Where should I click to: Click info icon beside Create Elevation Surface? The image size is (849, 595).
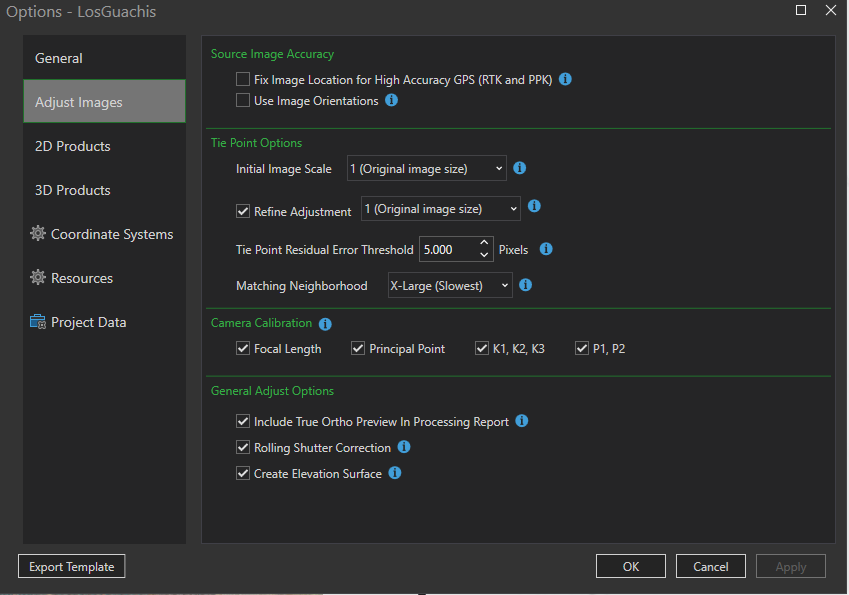(395, 473)
